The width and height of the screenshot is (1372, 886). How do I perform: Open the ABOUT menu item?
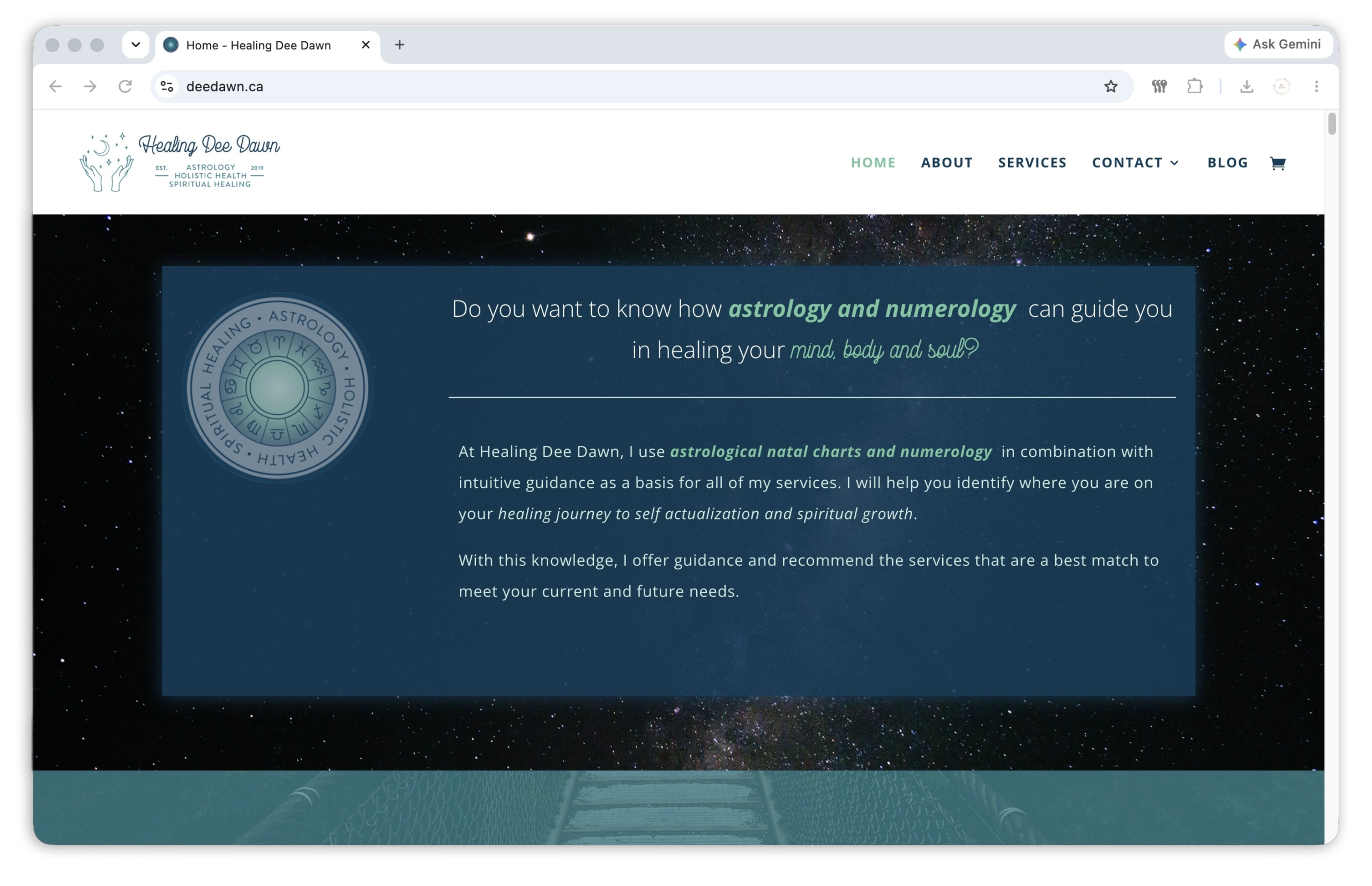tap(946, 163)
